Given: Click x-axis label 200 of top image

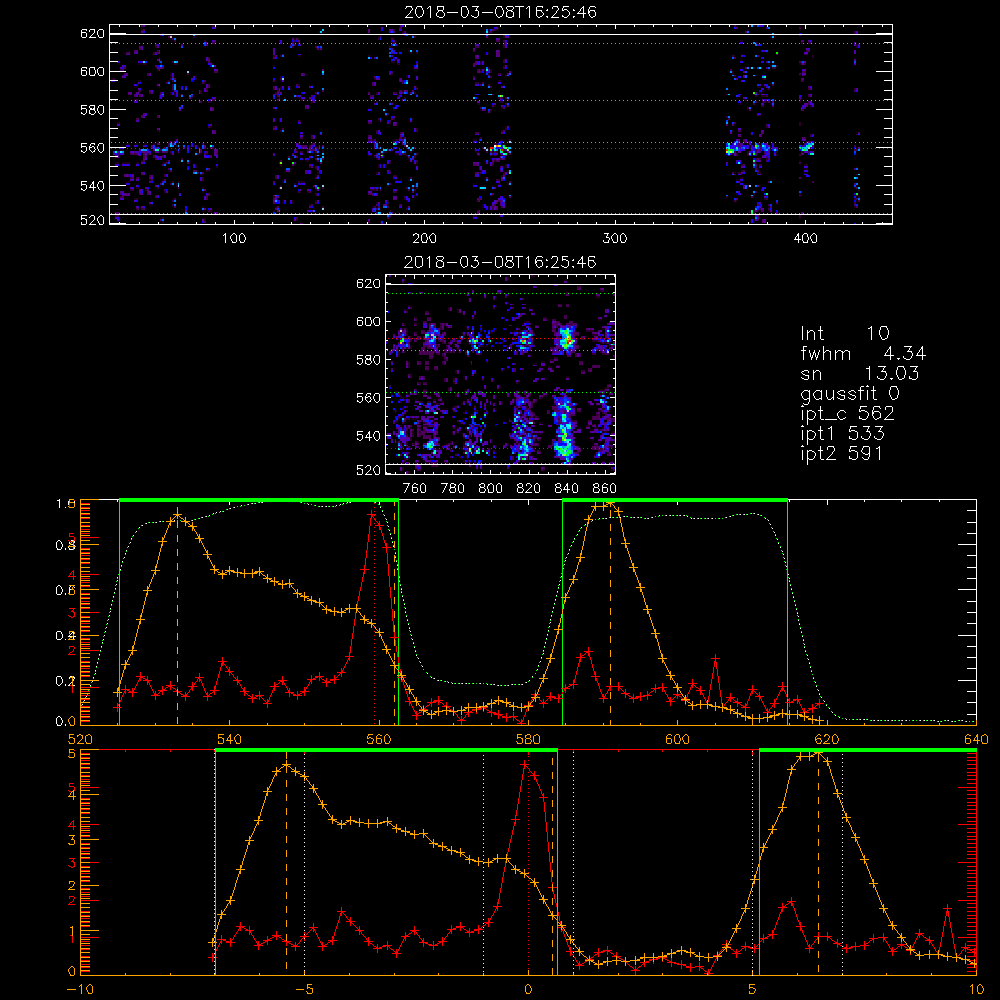Looking at the screenshot, I should coord(424,239).
